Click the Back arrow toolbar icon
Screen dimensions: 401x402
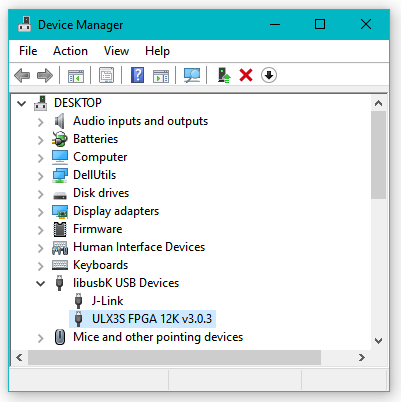click(22, 75)
